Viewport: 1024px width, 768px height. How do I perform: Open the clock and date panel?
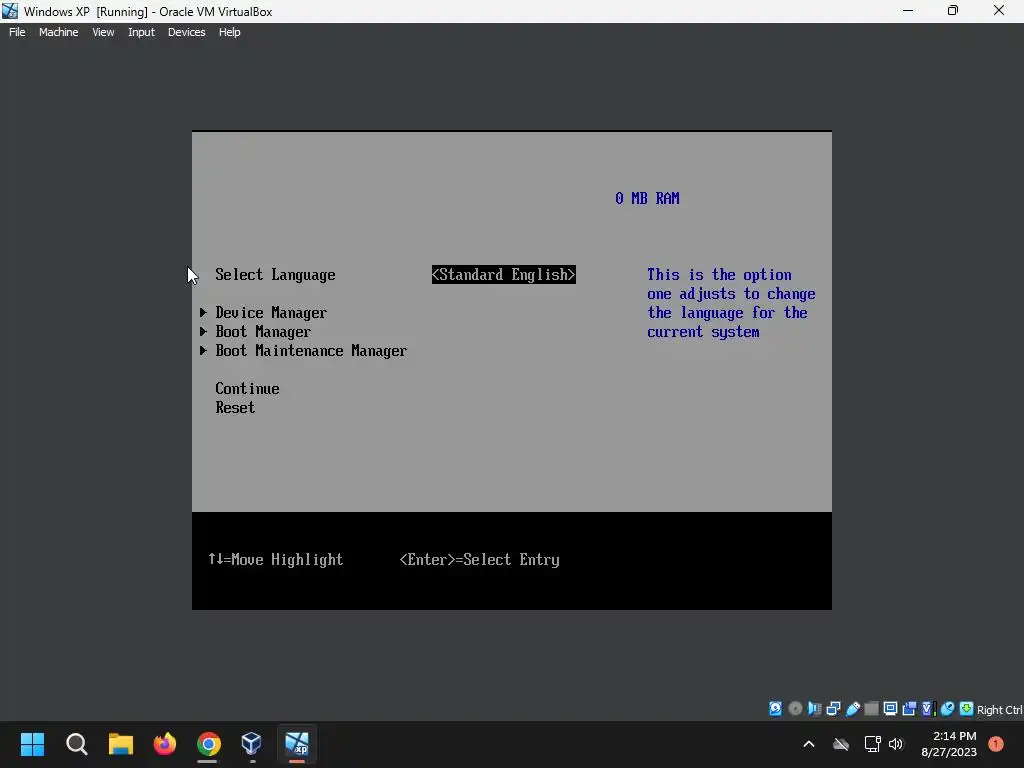pyautogui.click(x=949, y=744)
